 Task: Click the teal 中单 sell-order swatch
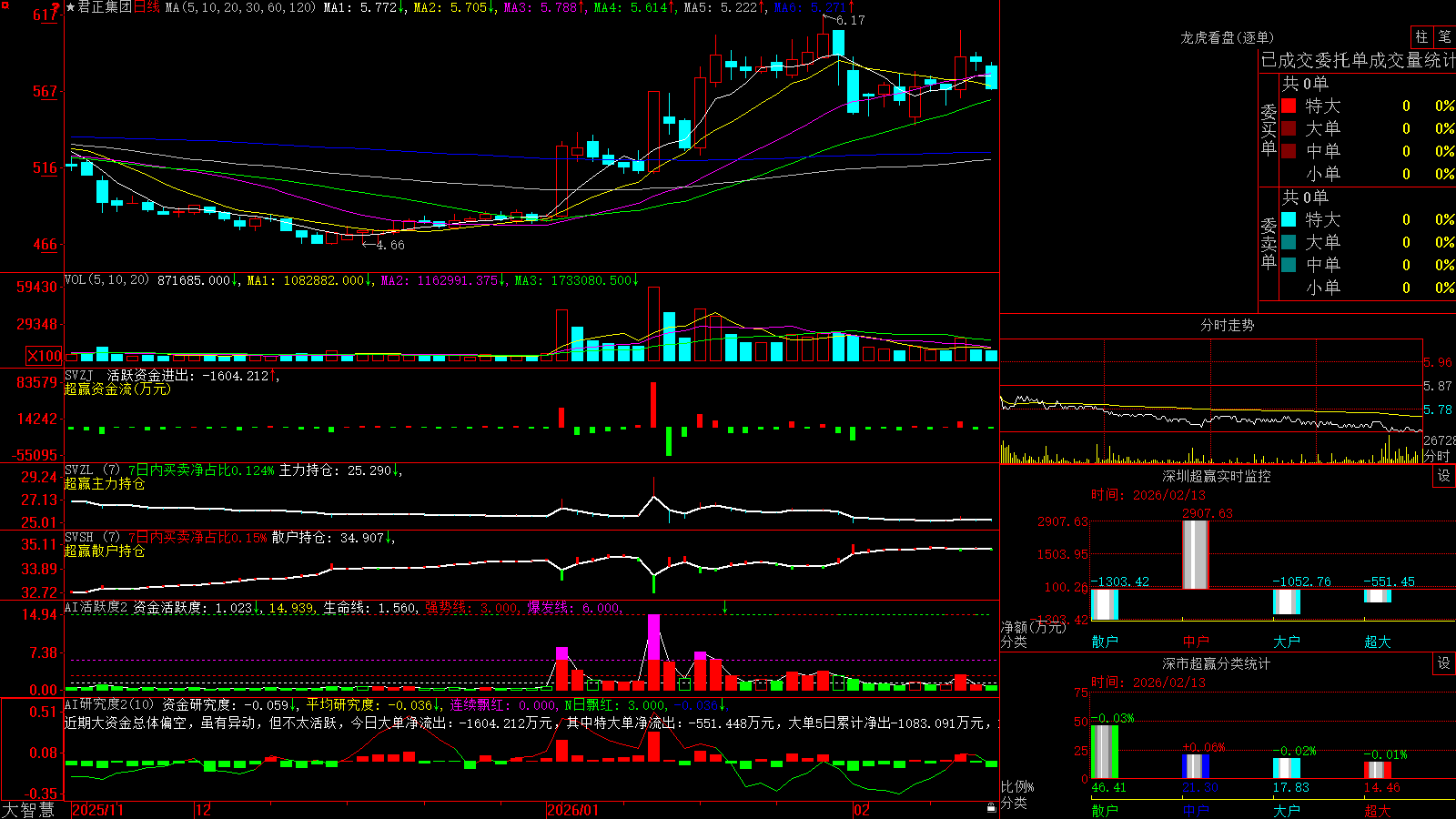(x=1289, y=265)
